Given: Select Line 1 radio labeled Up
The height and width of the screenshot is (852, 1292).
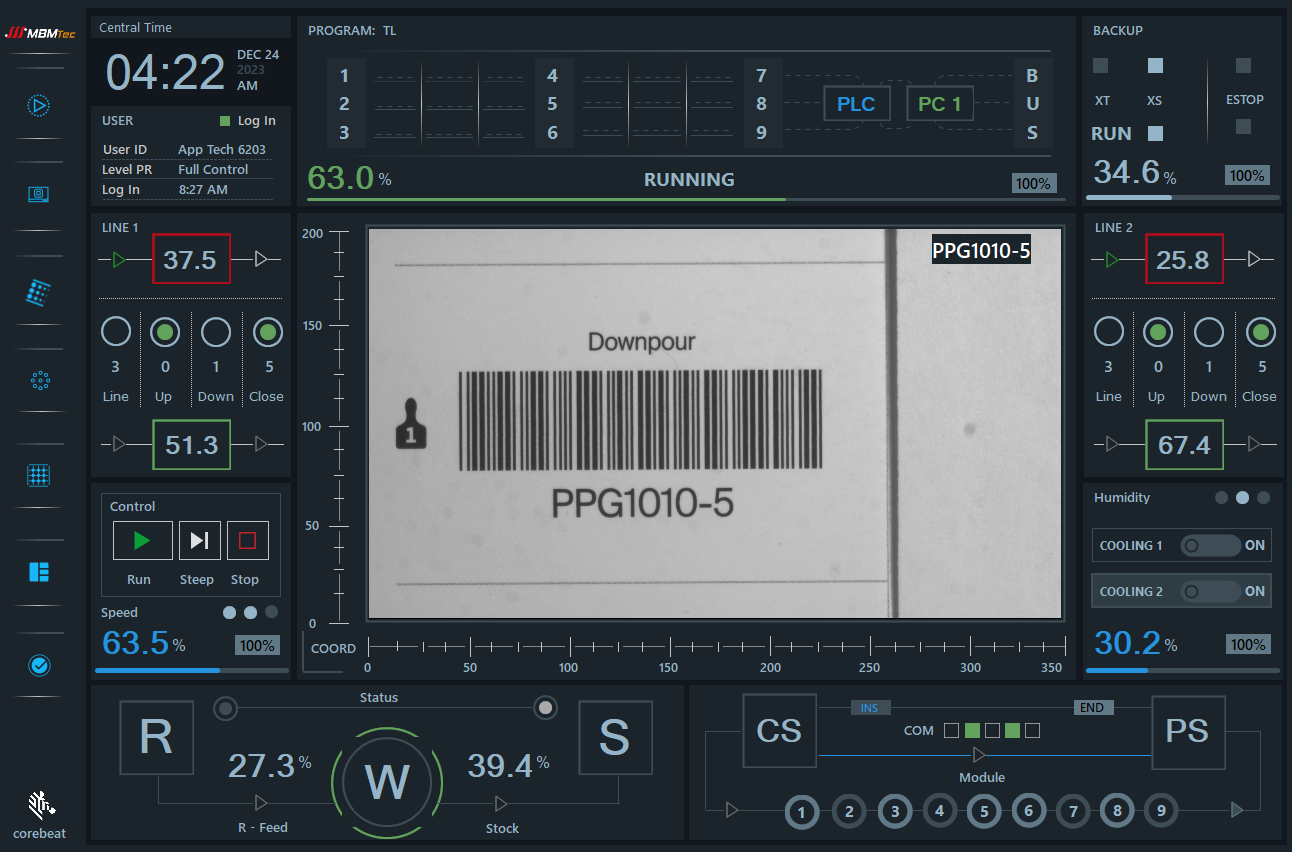Looking at the screenshot, I should [x=165, y=332].
